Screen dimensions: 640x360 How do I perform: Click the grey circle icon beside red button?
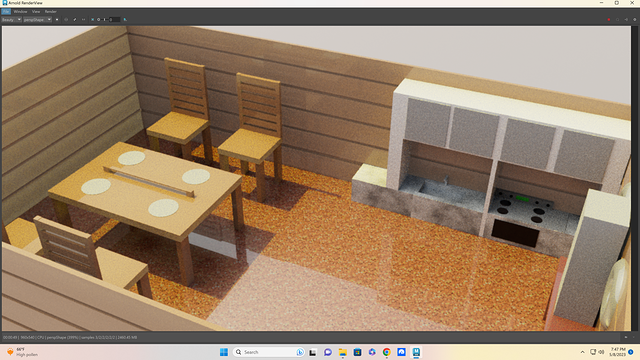617,19
